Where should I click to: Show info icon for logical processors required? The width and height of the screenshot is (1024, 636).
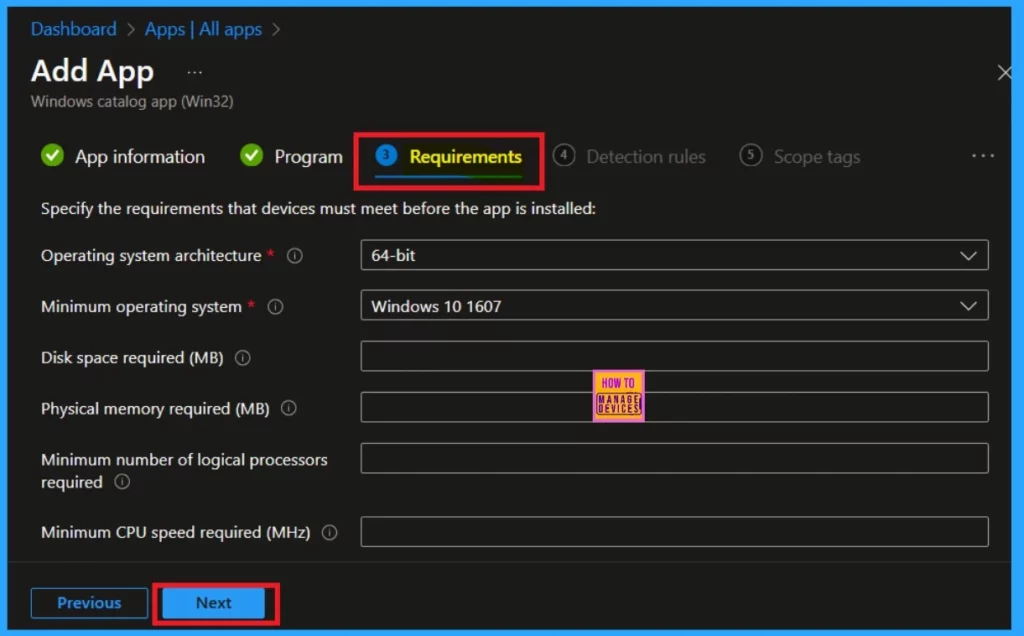click(x=122, y=482)
